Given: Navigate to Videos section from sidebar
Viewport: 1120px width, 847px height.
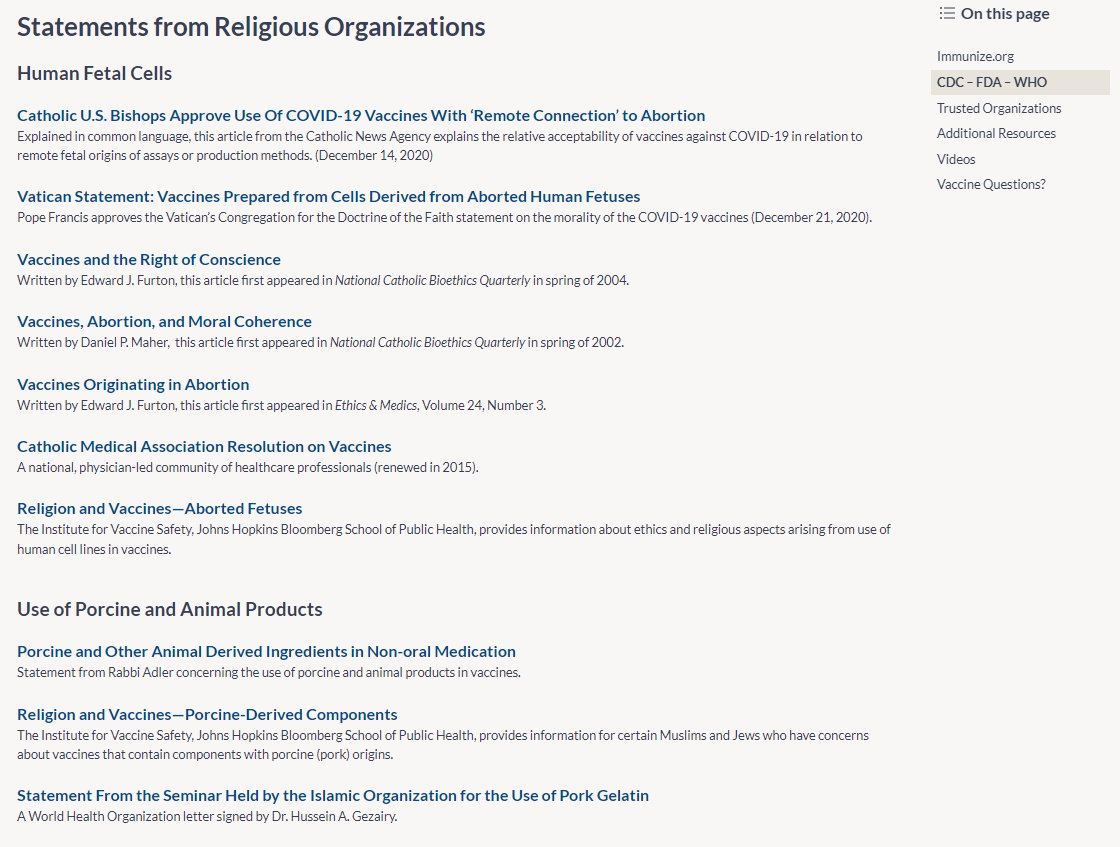Looking at the screenshot, I should coord(956,159).
